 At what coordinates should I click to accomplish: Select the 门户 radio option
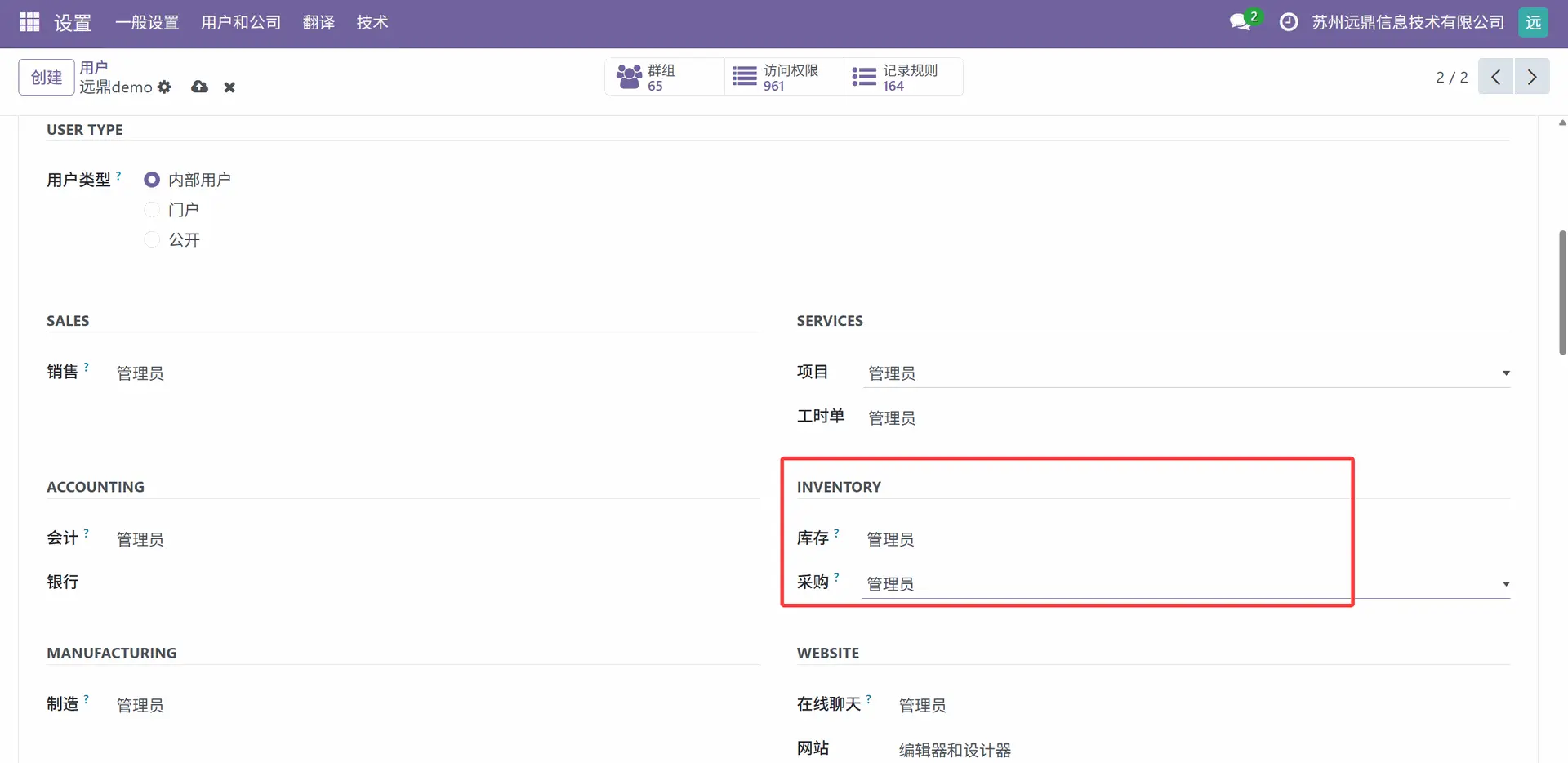[152, 210]
